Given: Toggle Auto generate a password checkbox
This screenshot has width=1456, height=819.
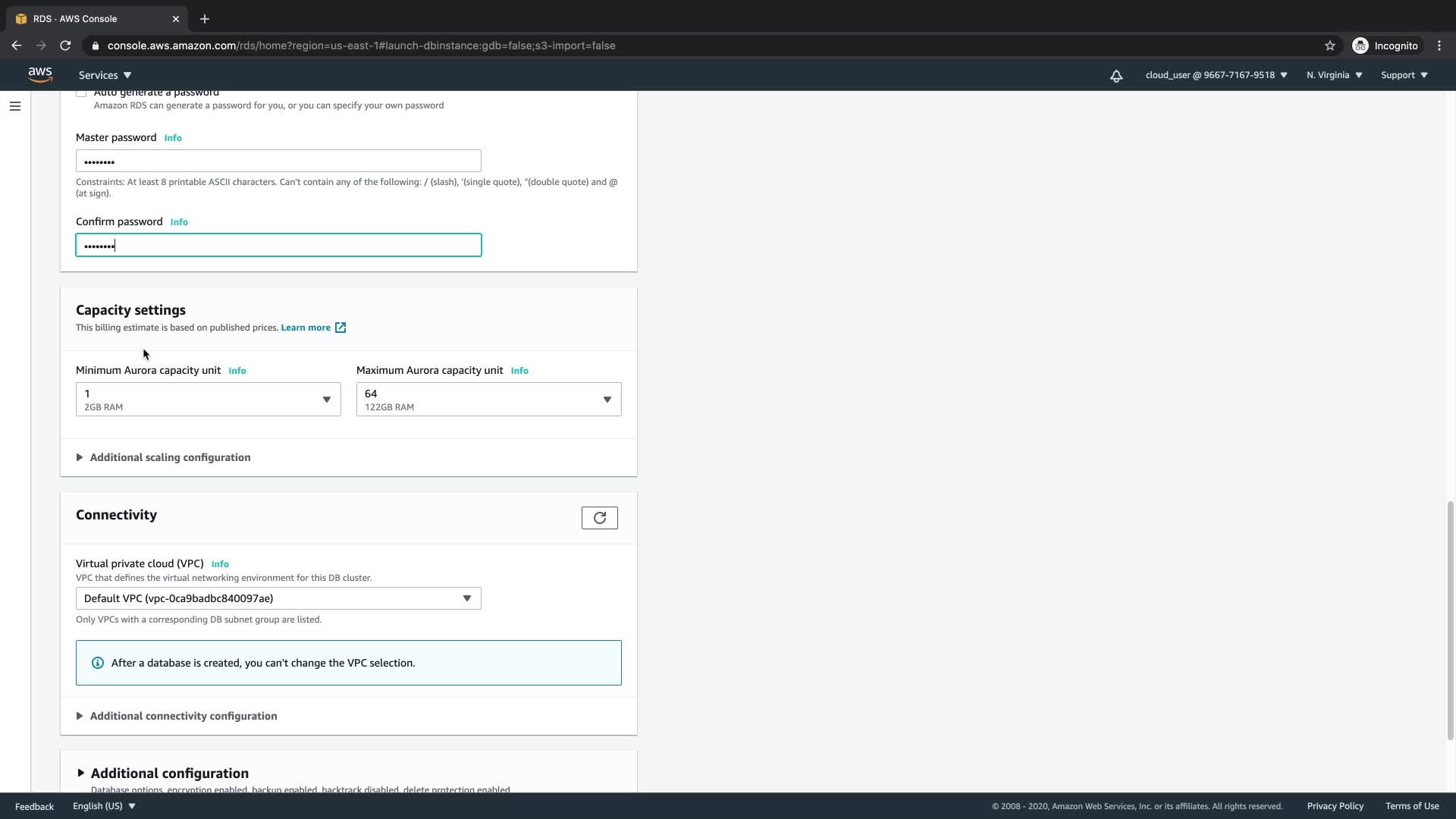Looking at the screenshot, I should [x=81, y=93].
